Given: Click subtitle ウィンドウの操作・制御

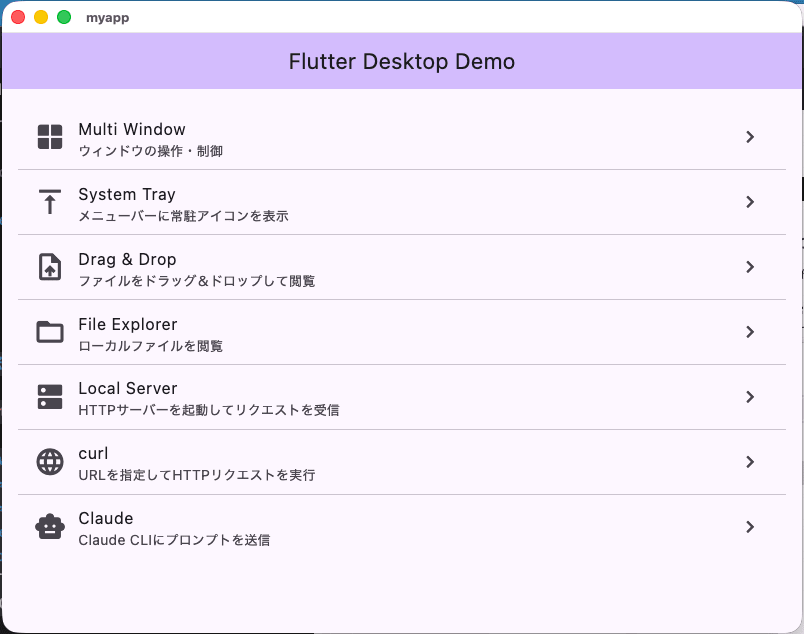Looking at the screenshot, I should (x=151, y=151).
